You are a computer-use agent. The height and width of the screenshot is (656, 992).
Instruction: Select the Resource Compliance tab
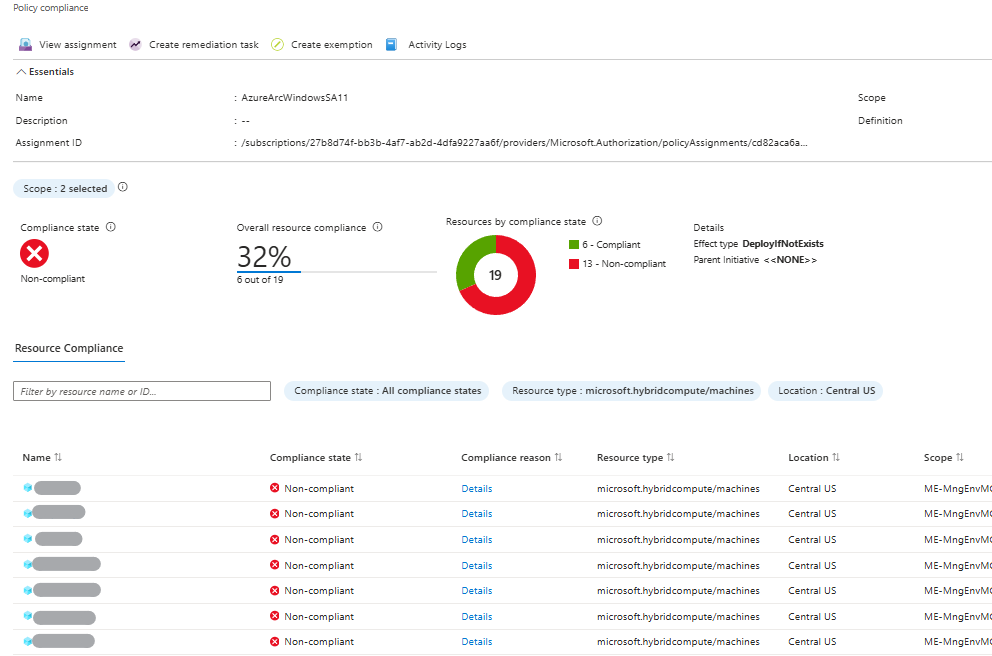[x=69, y=349]
